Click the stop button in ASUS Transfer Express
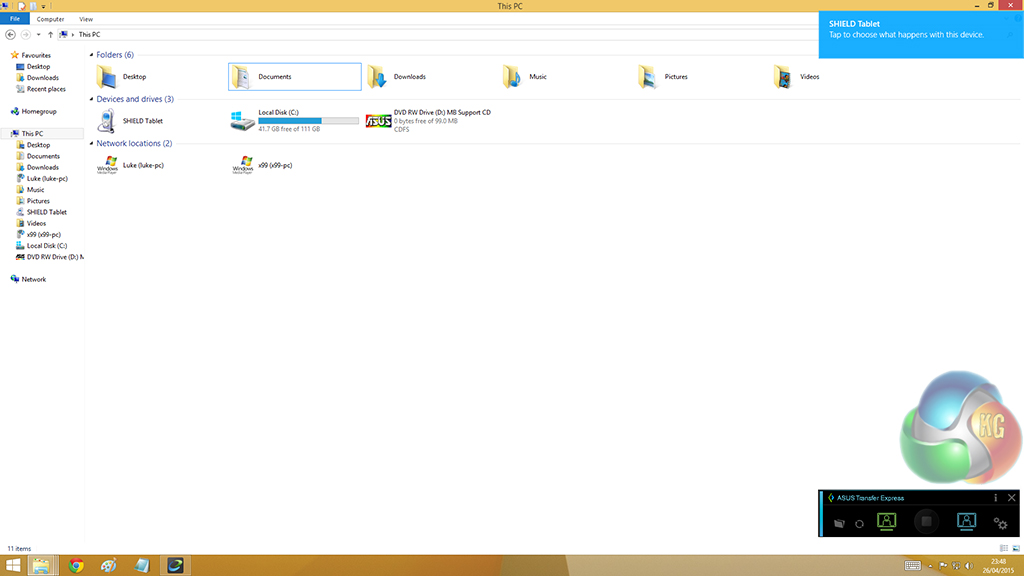Image resolution: width=1024 pixels, height=576 pixels. coord(926,521)
